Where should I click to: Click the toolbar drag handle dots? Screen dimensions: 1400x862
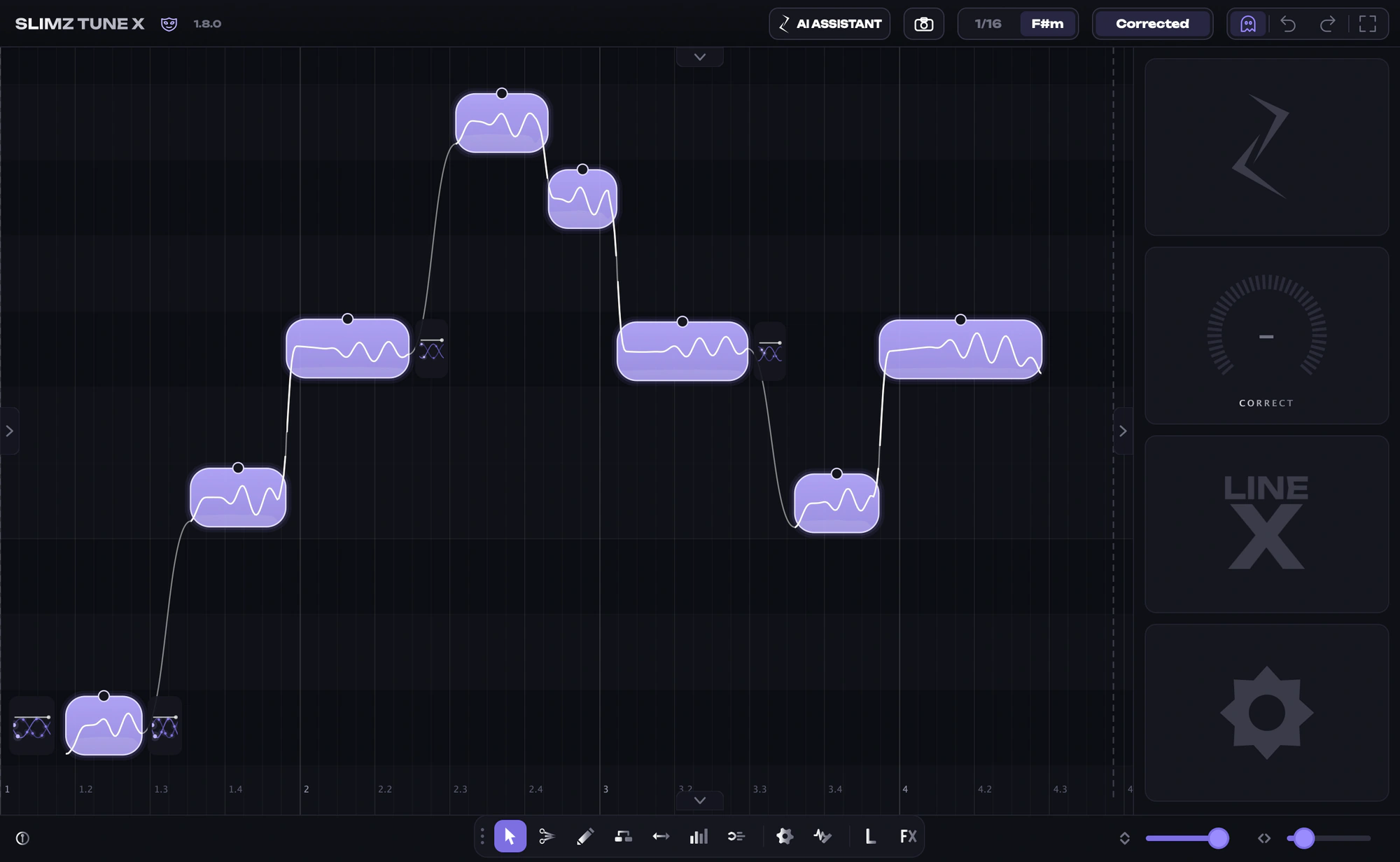pos(482,836)
